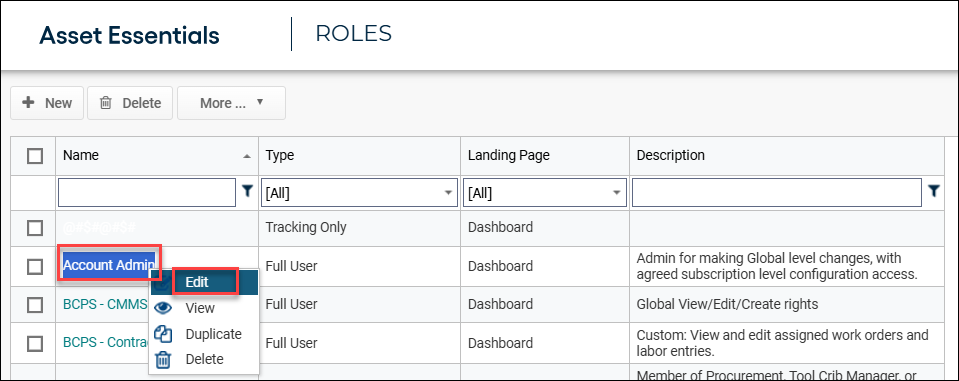Click the Description column filter funnel icon

tap(933, 192)
